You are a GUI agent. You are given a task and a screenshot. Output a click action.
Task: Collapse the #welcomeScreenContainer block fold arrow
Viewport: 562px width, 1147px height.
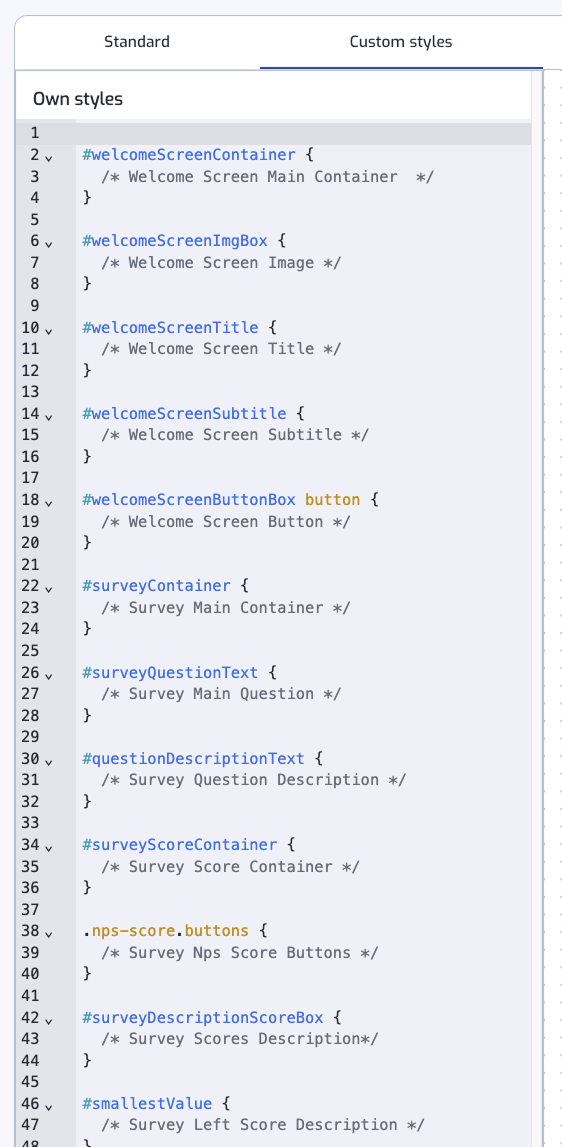point(49,157)
